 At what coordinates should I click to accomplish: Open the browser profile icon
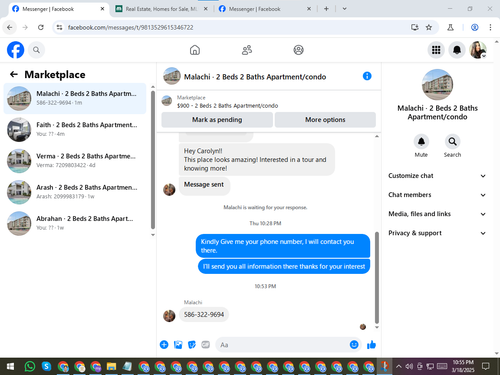[x=475, y=27]
